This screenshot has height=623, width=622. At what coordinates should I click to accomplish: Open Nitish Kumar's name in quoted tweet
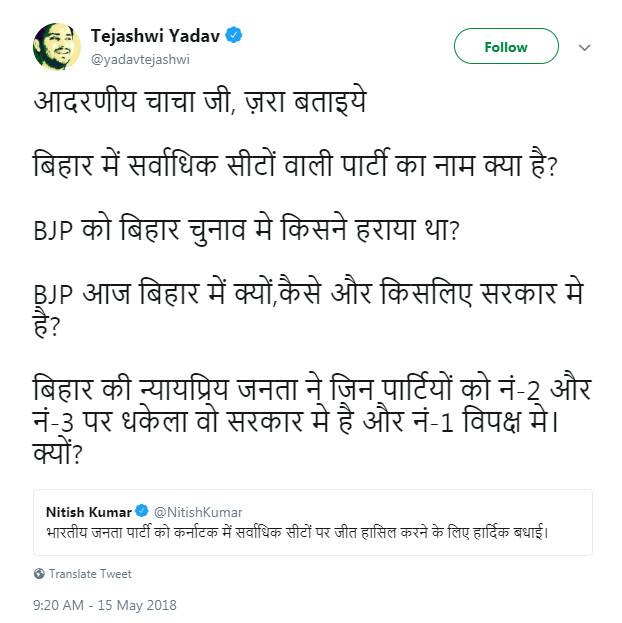click(x=89, y=512)
